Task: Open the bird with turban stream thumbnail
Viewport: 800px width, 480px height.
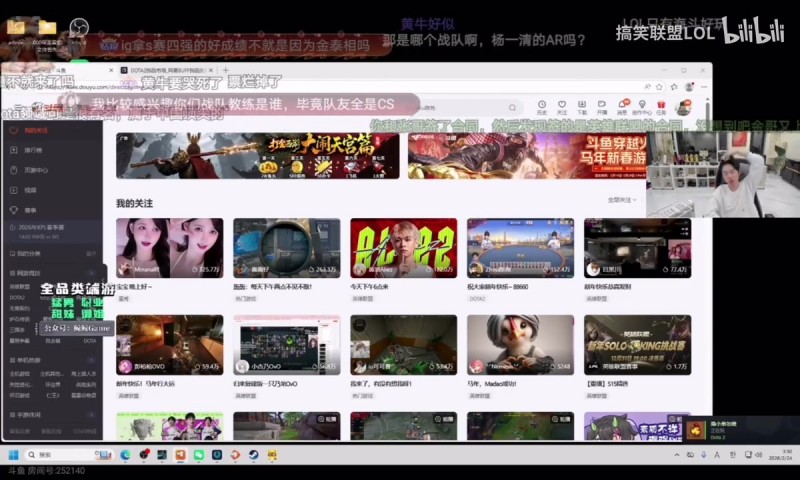Action: pos(520,345)
